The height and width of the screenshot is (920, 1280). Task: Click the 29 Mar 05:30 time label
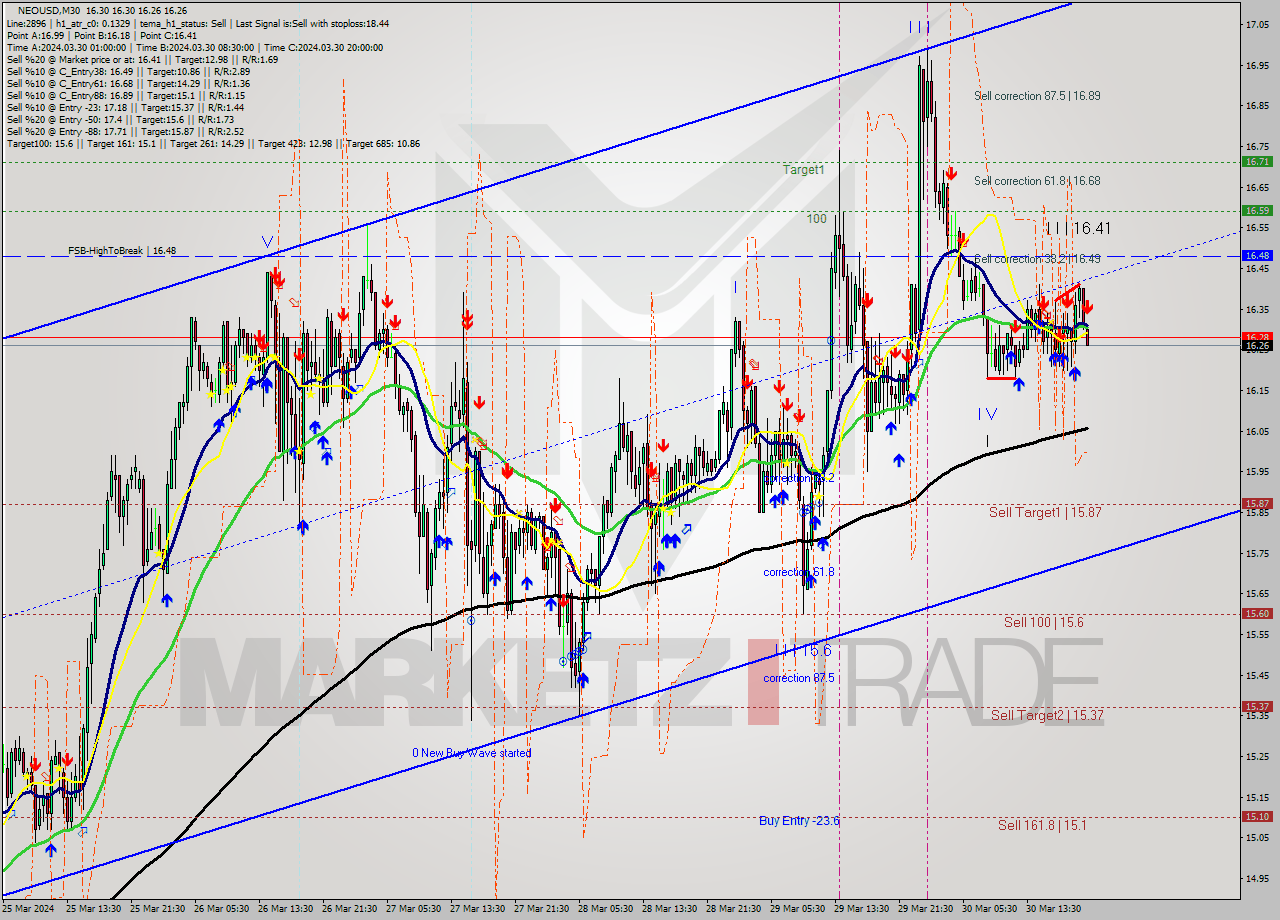[x=797, y=909]
